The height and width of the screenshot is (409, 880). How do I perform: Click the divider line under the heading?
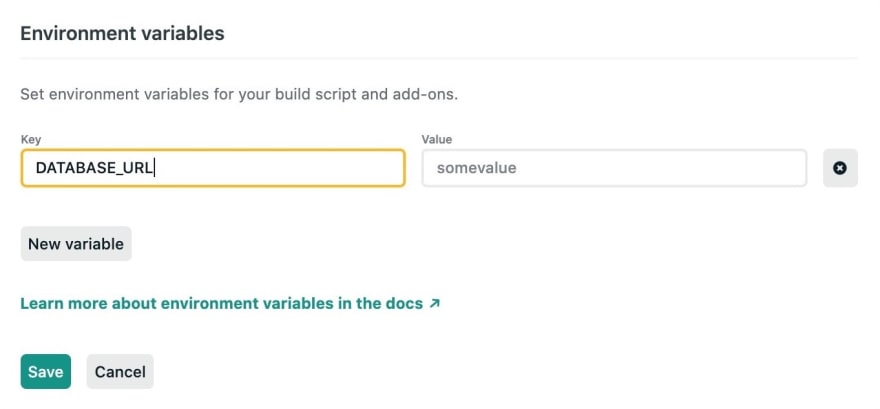(439, 57)
